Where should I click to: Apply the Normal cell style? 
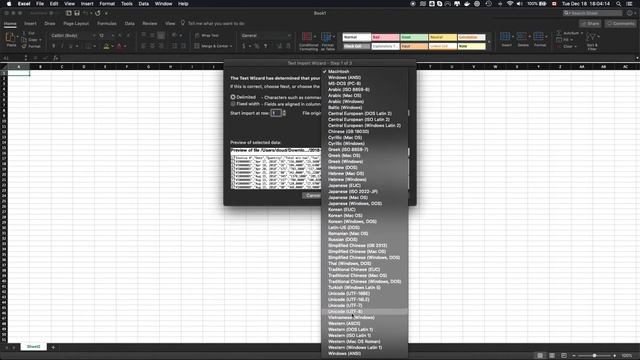(356, 37)
